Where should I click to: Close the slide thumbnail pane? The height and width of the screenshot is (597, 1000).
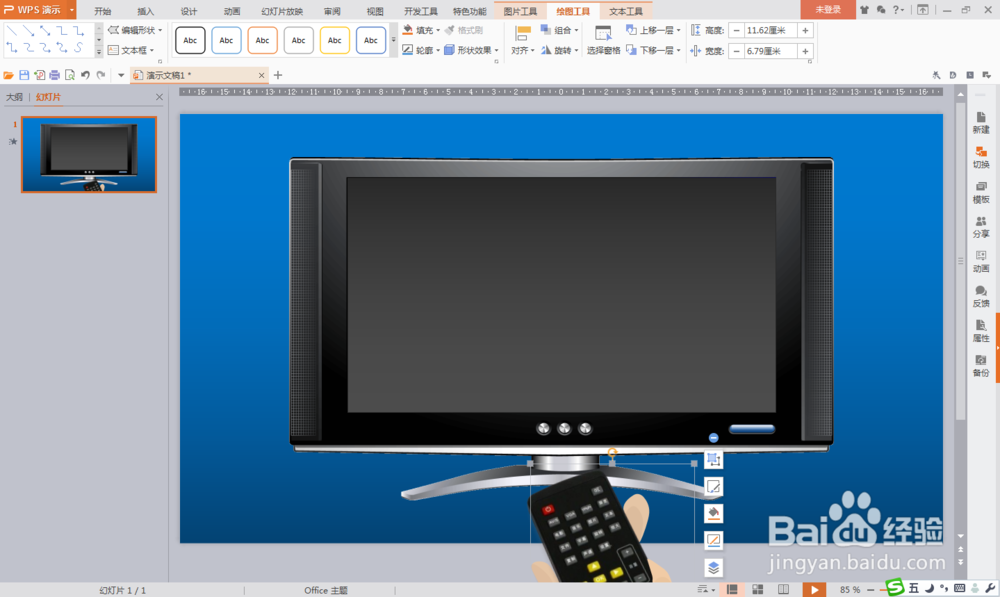159,97
